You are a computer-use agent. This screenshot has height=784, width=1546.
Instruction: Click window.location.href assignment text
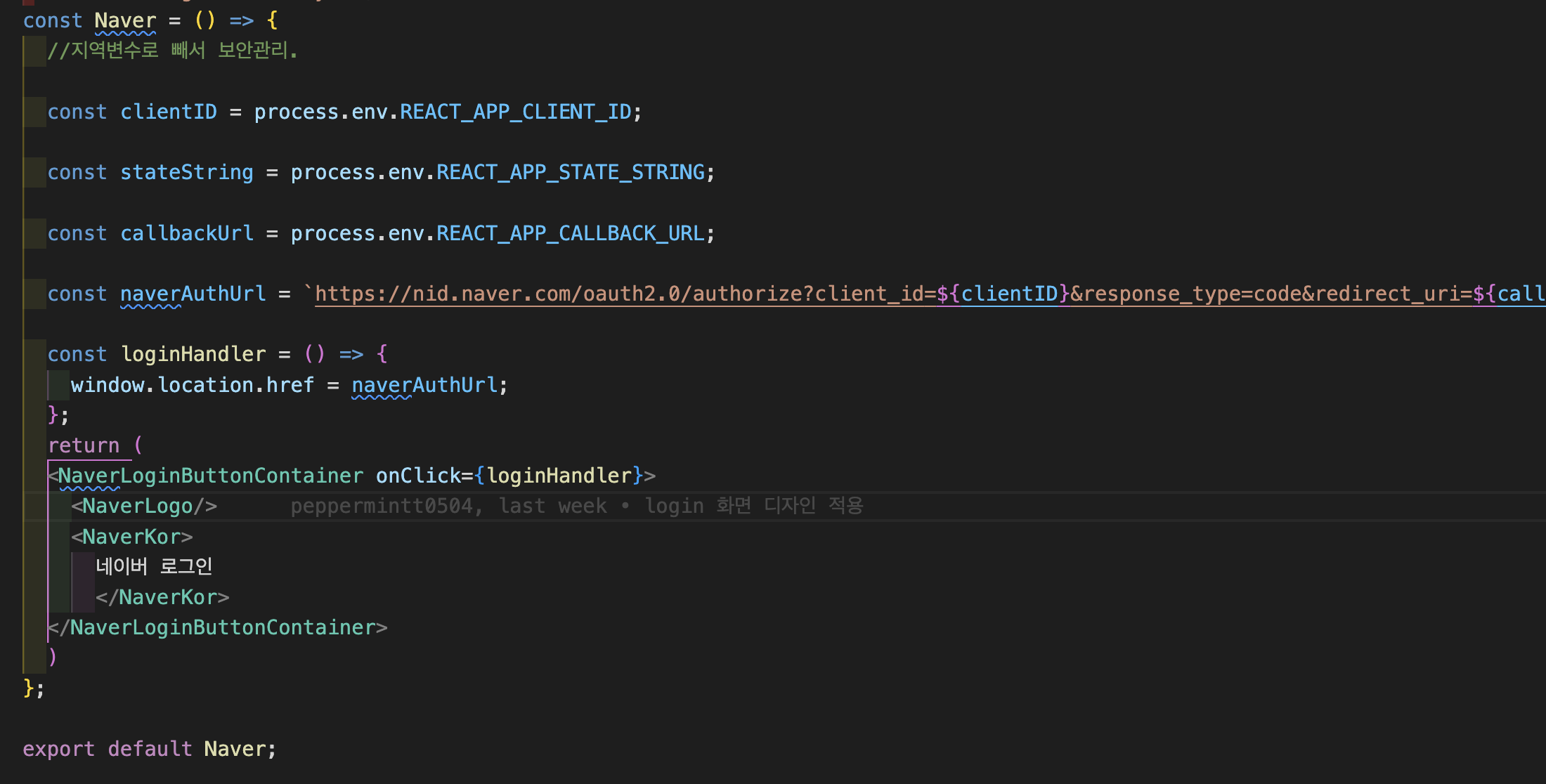click(192, 385)
